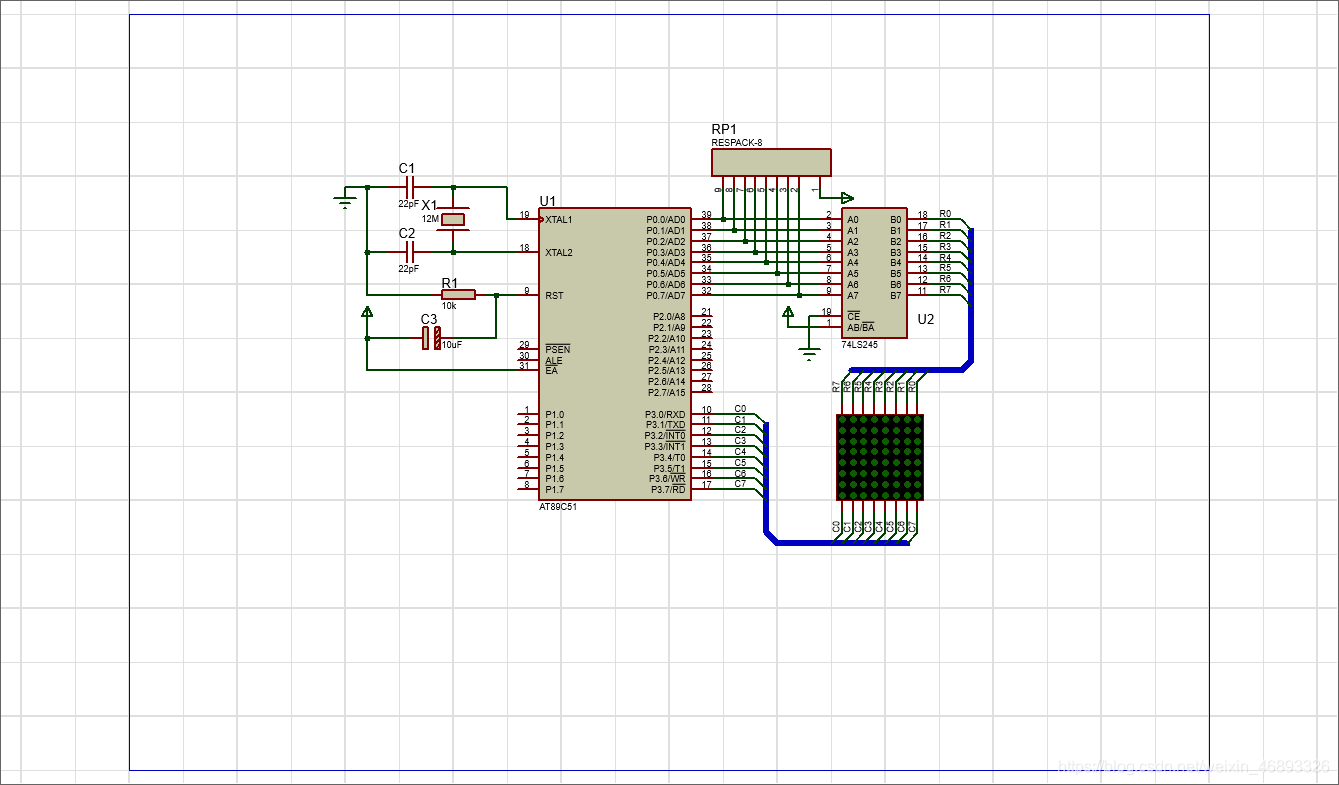Screen dimensions: 1339x785
Task: Click the R0 wire label at U2 B0
Action: tap(945, 214)
